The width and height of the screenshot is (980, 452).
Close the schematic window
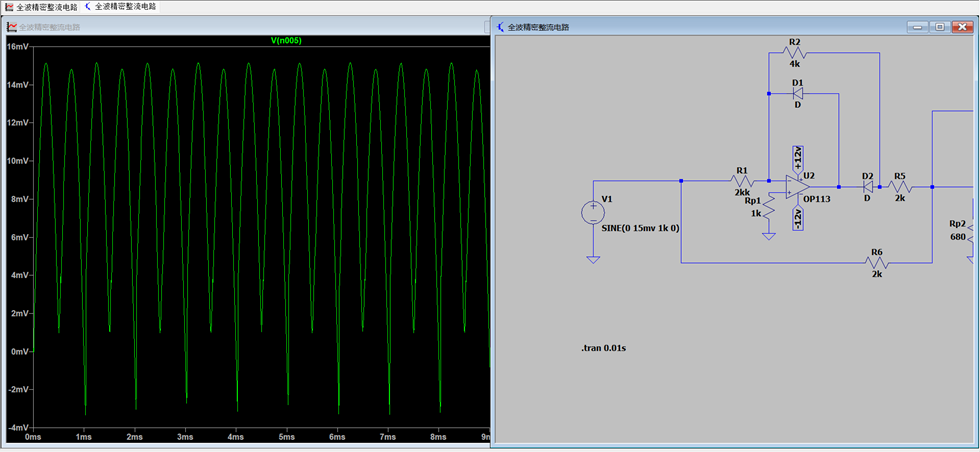point(962,27)
